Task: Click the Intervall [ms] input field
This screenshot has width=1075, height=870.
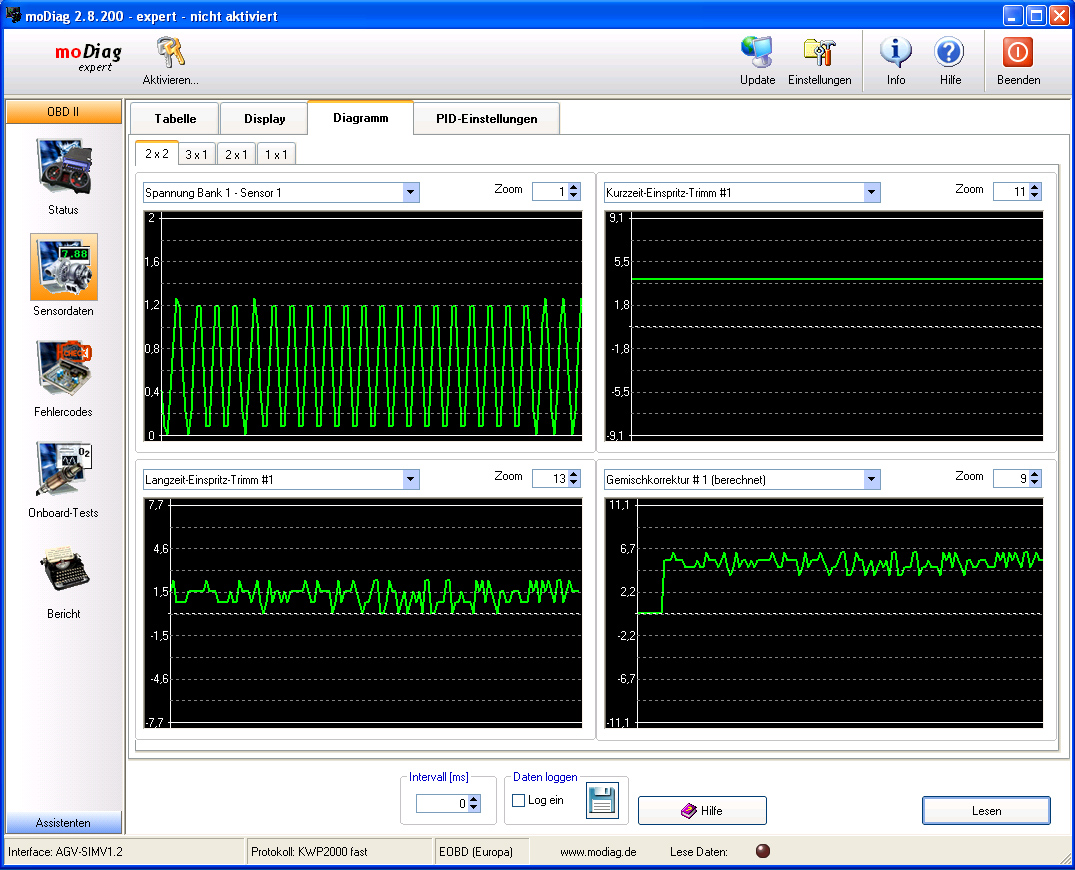Action: coord(441,803)
